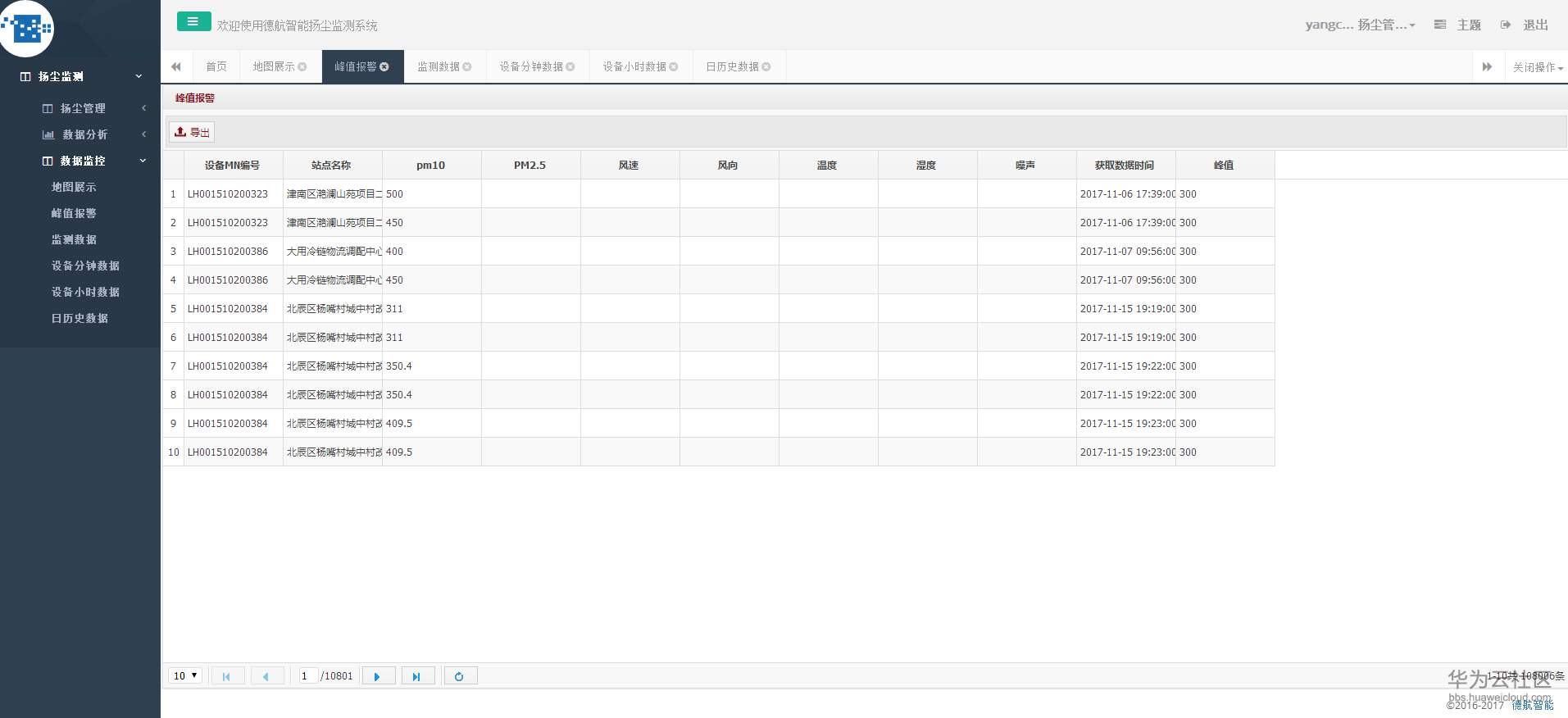The height and width of the screenshot is (718, 1568).
Task: Go to the next page of results
Action: (x=378, y=676)
